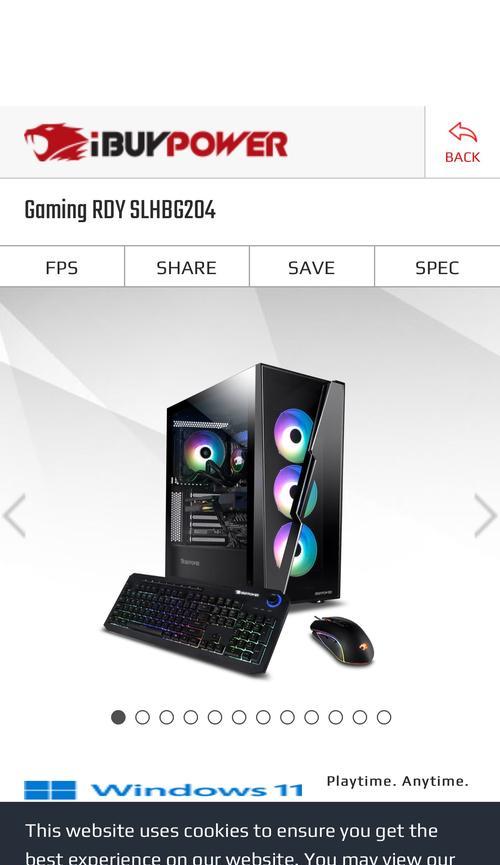
Task: Click the gaming PC tower image
Action: 256,483
